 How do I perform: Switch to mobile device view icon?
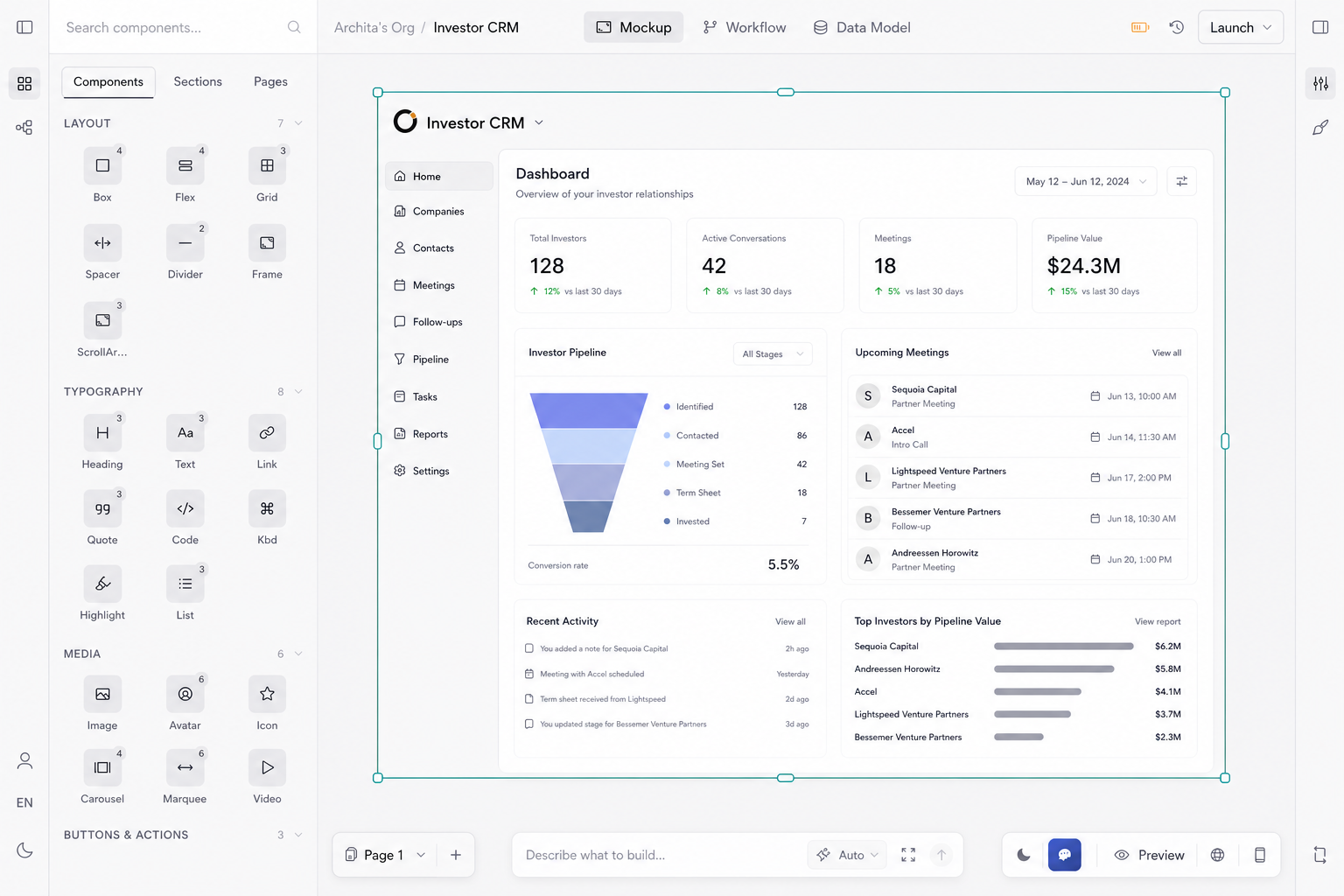click(1260, 855)
